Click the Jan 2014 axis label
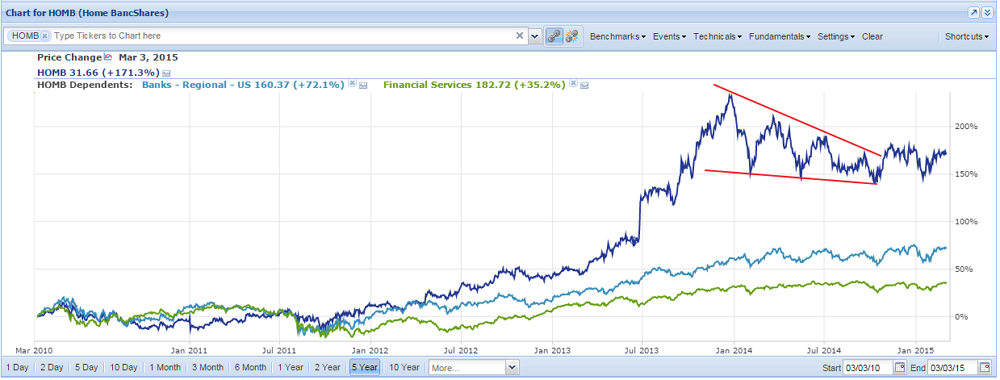The width and height of the screenshot is (1000, 380). pyautogui.click(x=733, y=350)
